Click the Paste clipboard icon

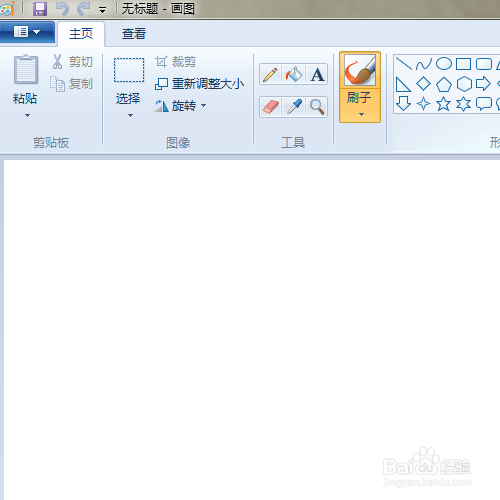tap(26, 69)
